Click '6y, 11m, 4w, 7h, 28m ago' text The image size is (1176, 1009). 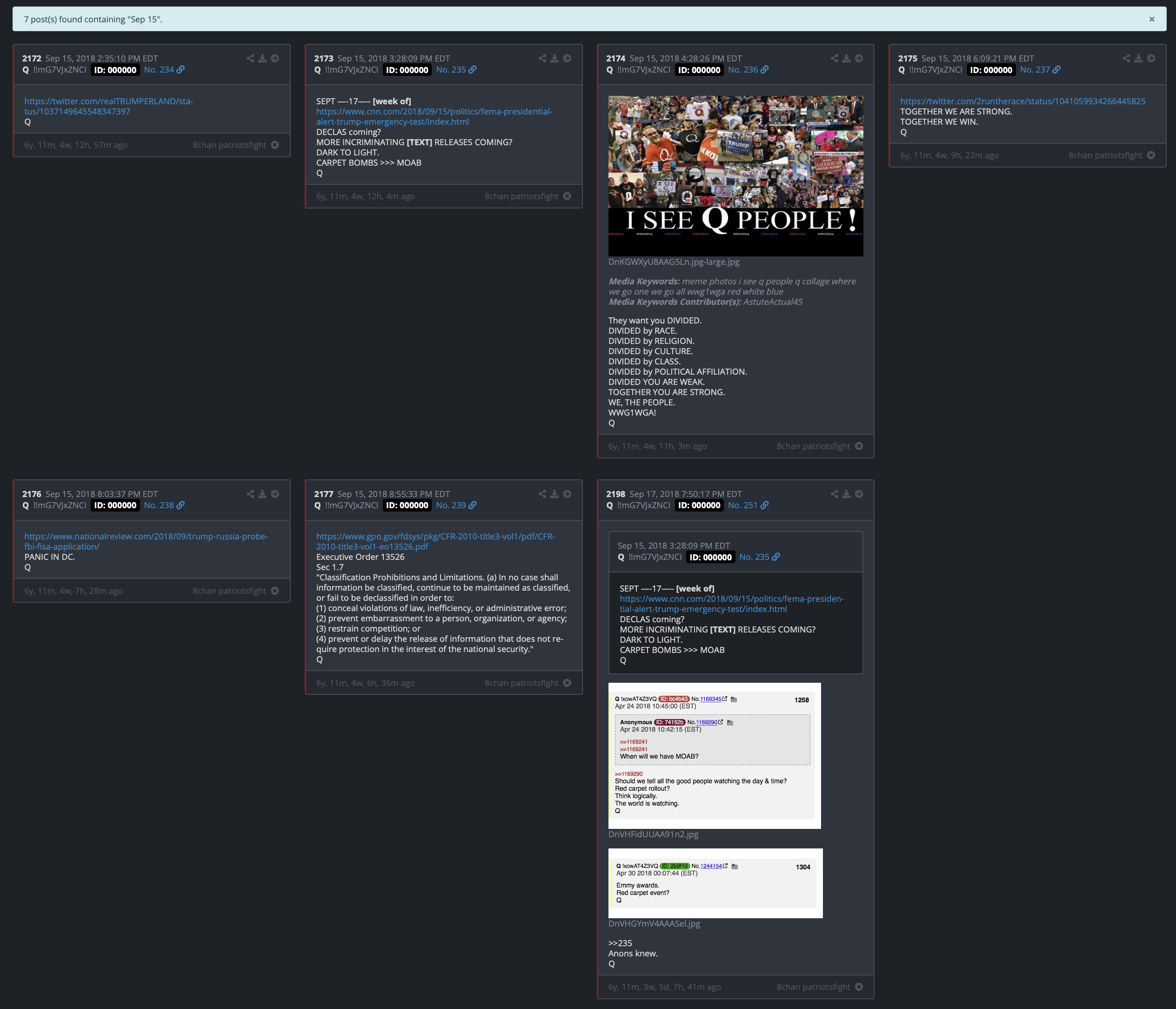coord(73,591)
